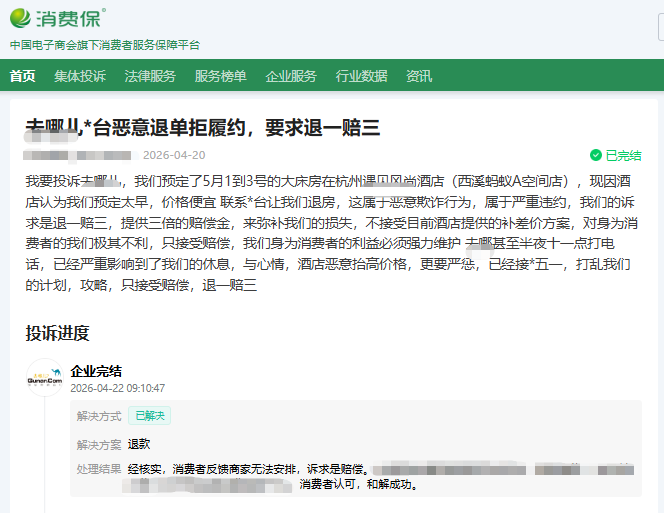
Task: Open the 集体投诉 menu item
Action: tap(80, 76)
